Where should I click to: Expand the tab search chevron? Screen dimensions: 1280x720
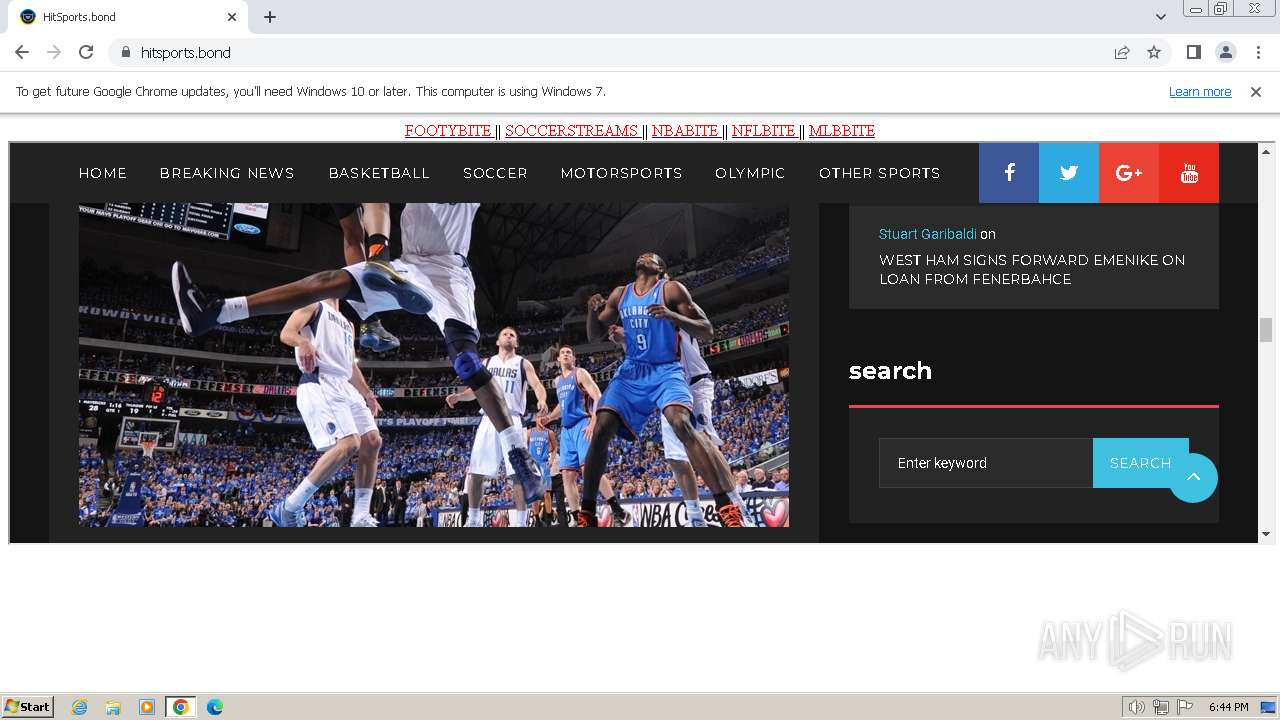1160,17
